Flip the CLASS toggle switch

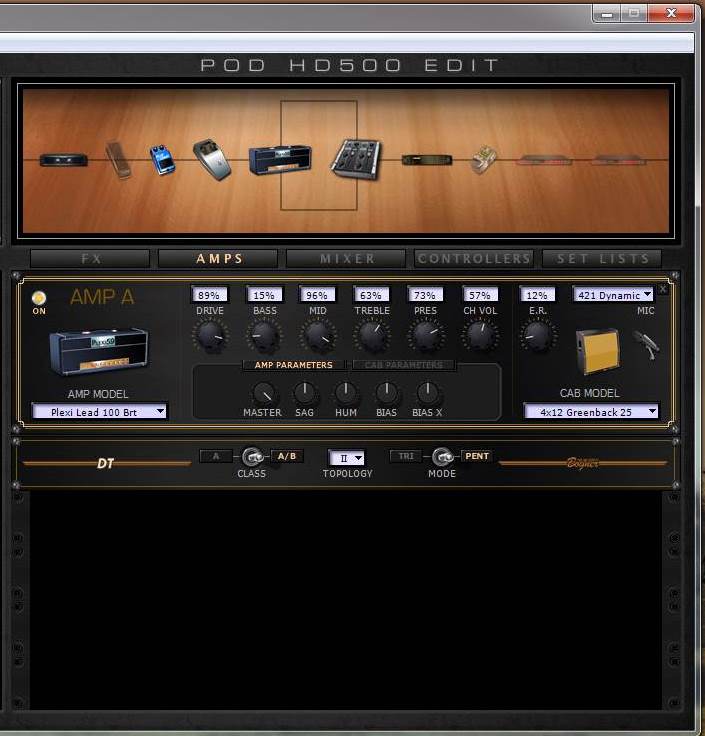tap(252, 456)
